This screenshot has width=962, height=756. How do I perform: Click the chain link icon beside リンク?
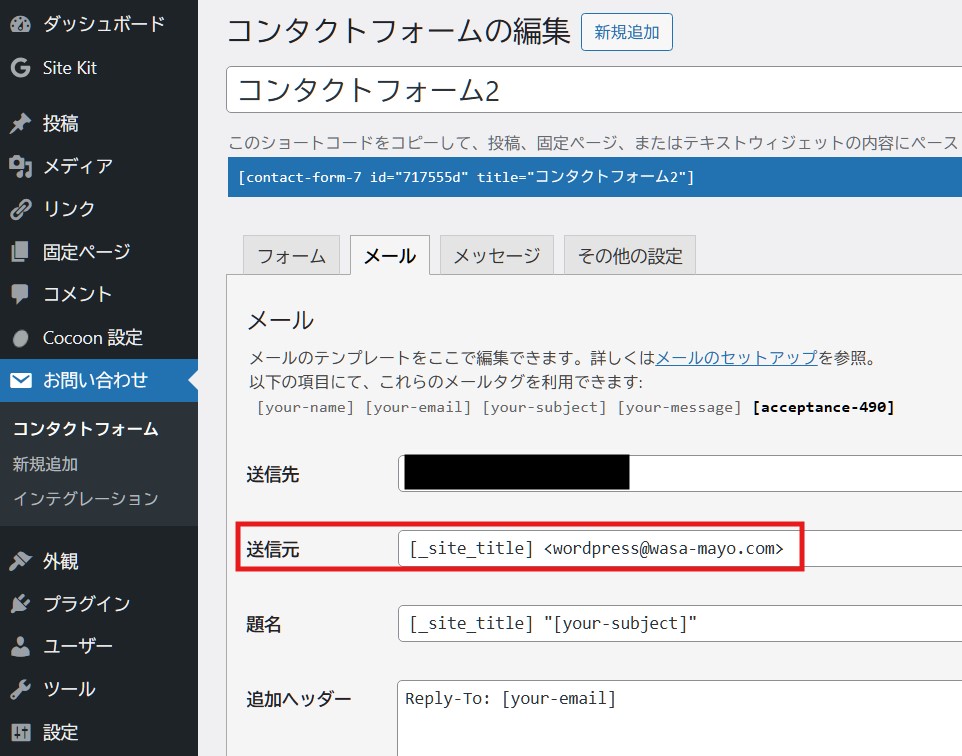coord(20,209)
